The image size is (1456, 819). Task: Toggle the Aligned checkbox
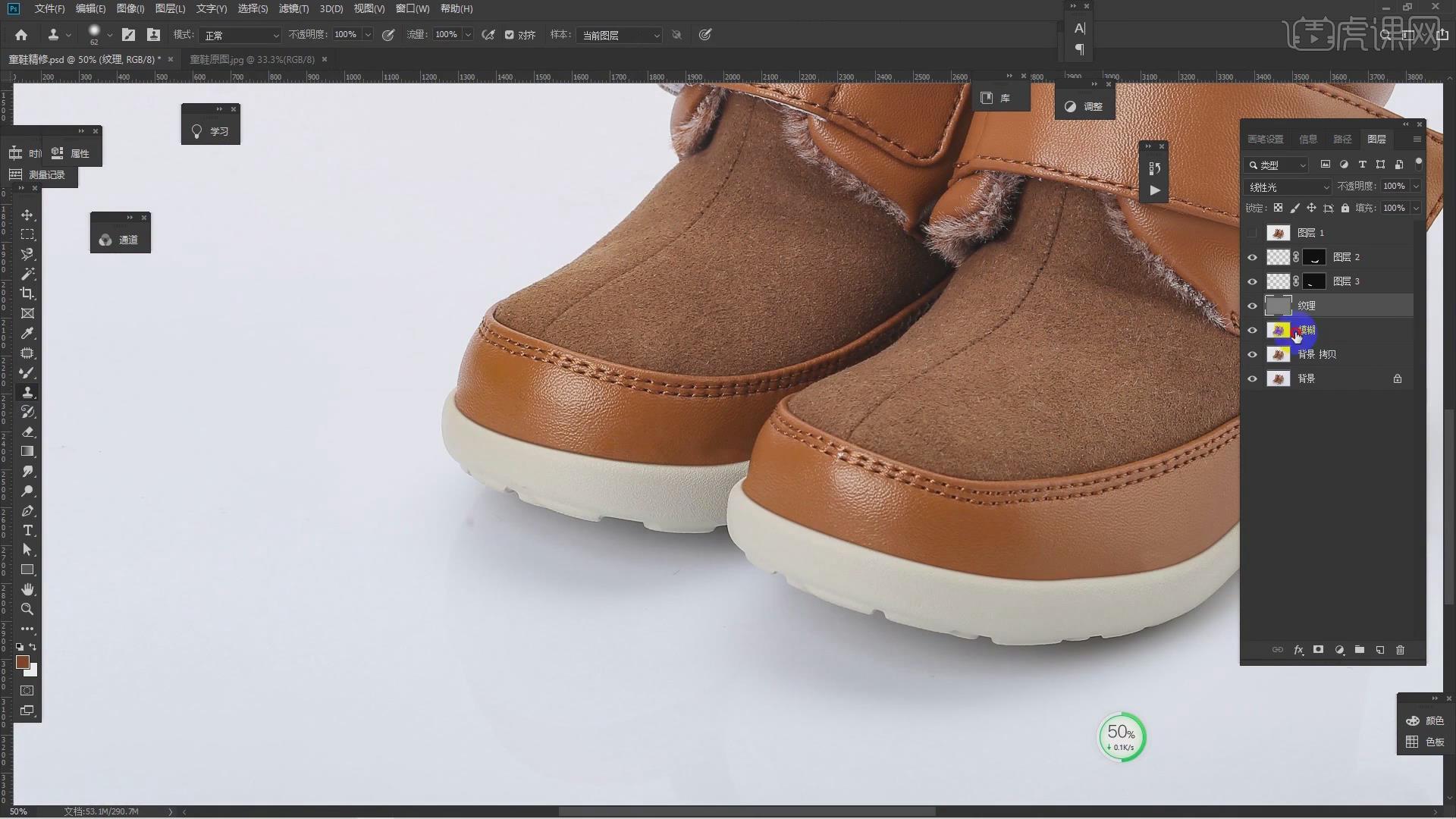[x=510, y=35]
